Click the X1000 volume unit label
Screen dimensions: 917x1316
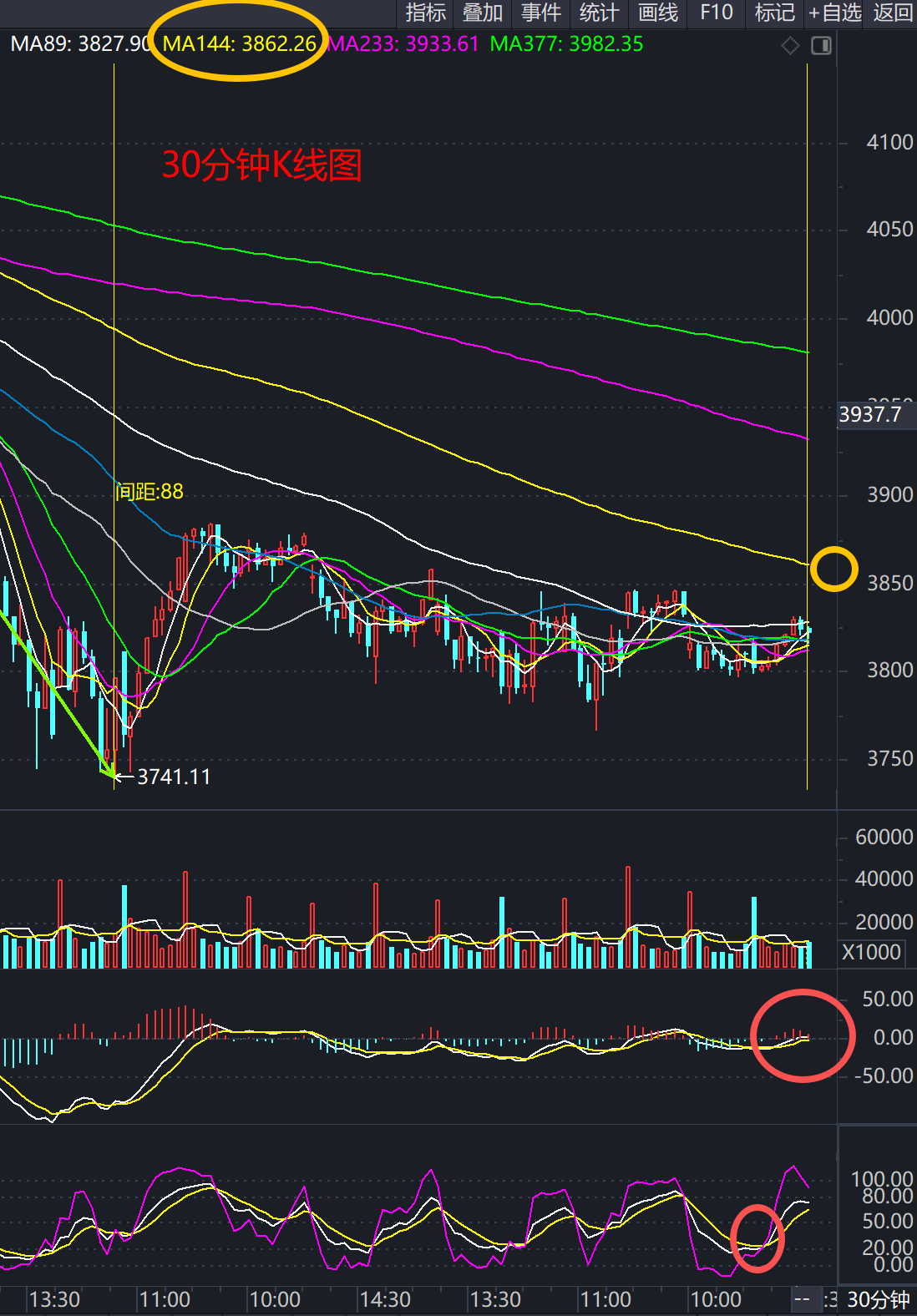871,953
